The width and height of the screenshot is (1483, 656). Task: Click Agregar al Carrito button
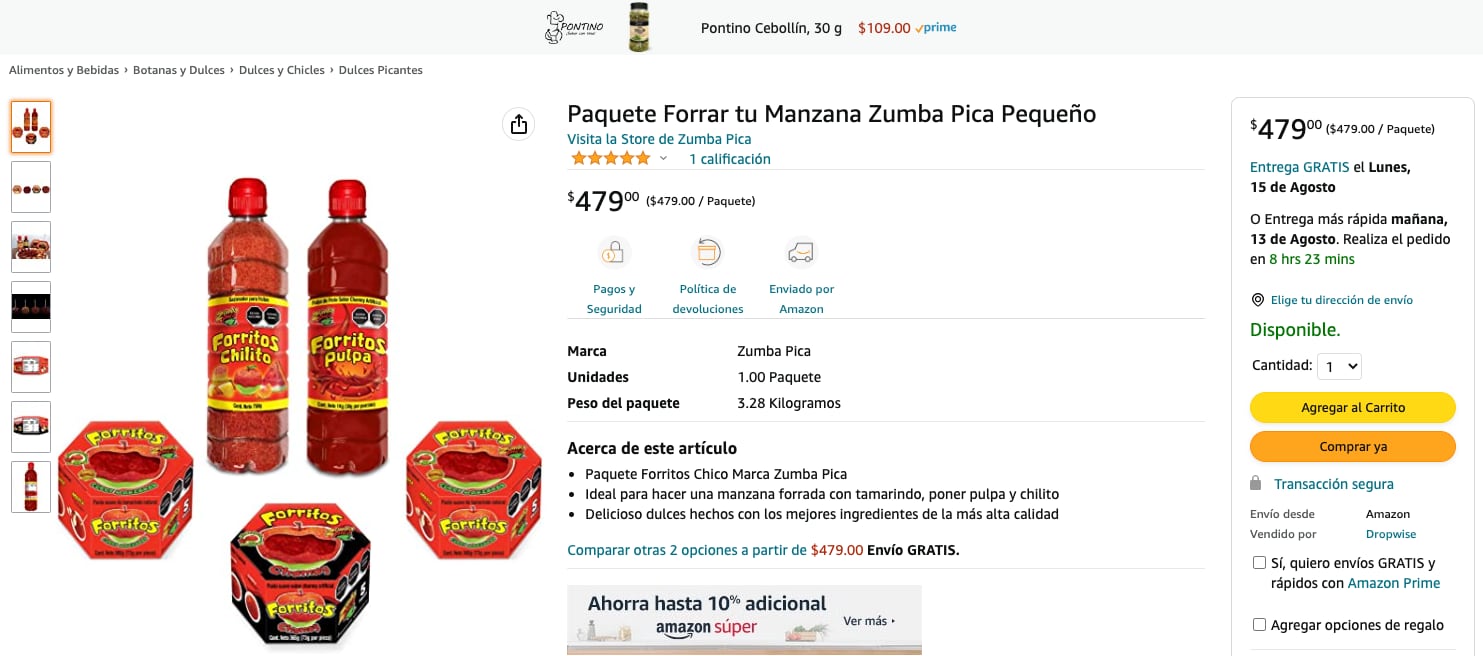pyautogui.click(x=1352, y=407)
